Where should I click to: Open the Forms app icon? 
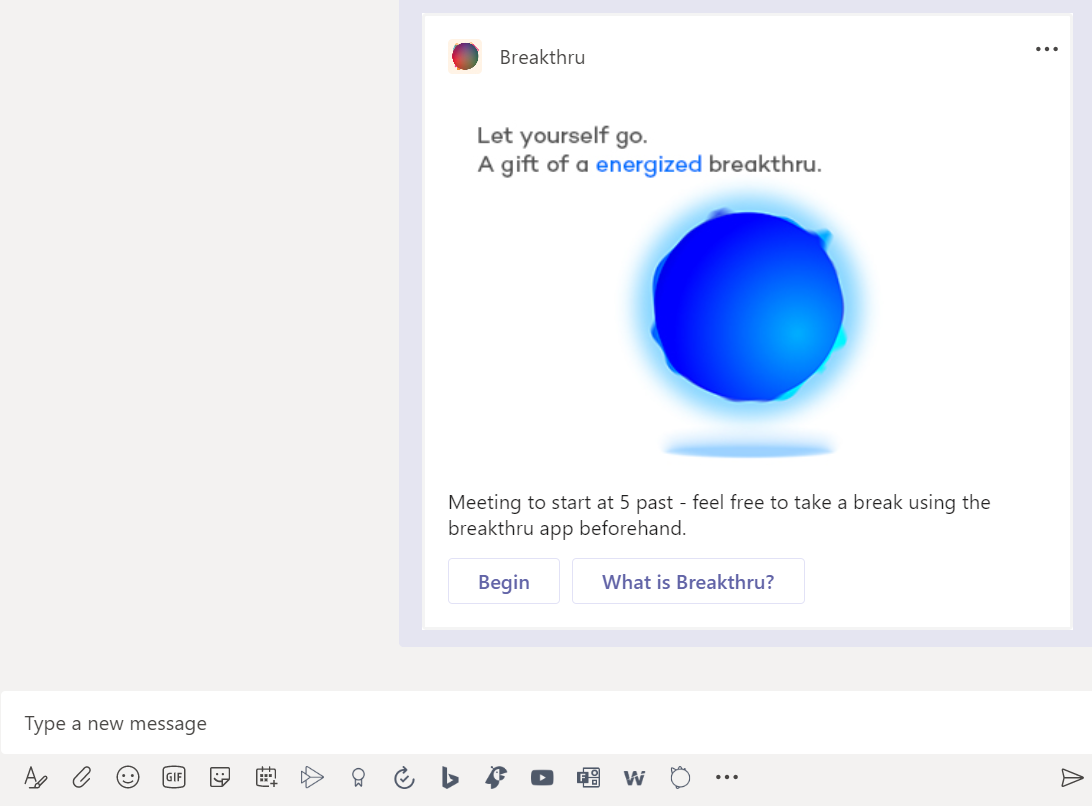[588, 777]
